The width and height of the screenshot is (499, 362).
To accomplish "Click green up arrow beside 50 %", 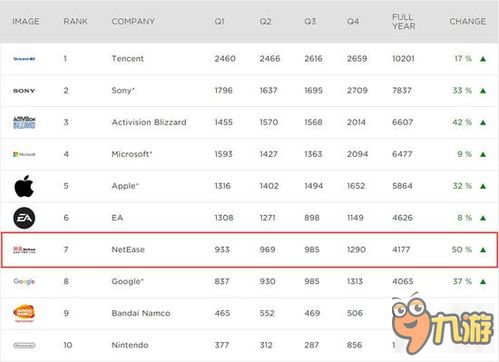I will pos(483,250).
